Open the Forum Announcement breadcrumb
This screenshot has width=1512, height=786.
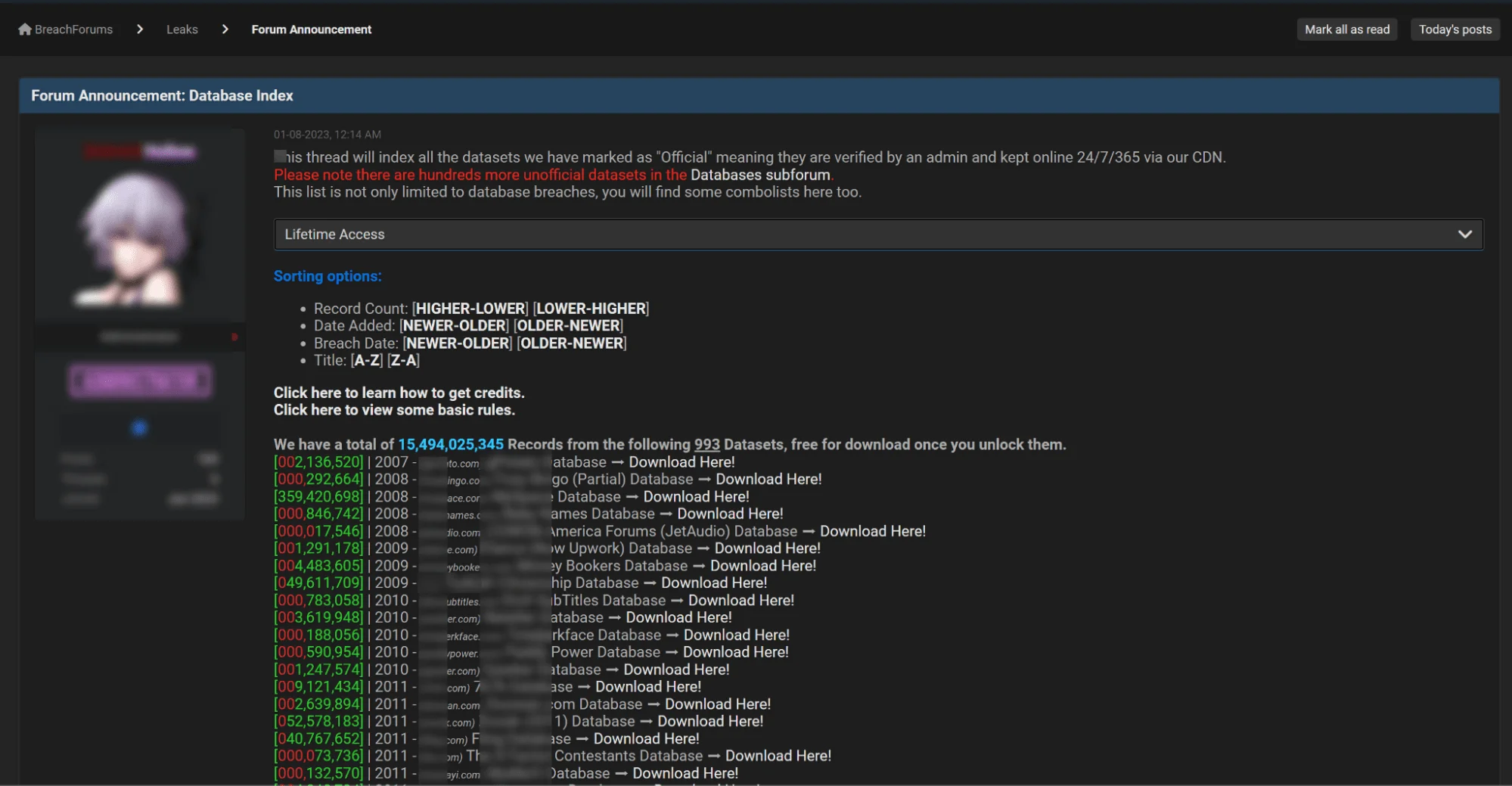tap(312, 30)
